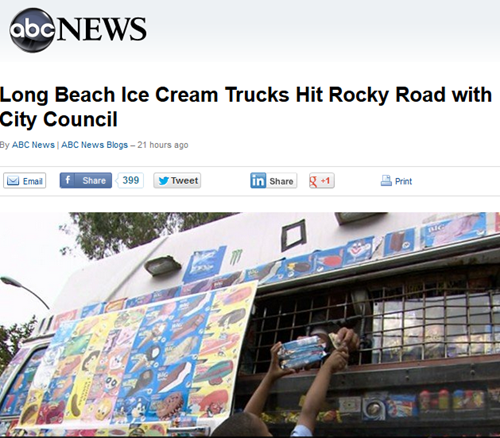The width and height of the screenshot is (500, 438).
Task: Open the article headline about Long Beach ice cream trucks
Action: [x=246, y=107]
